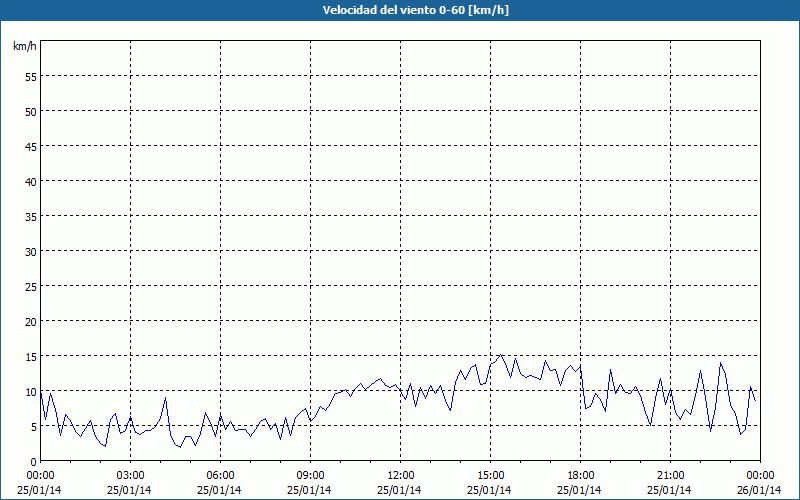Click the '06:00' time axis label
Screen dimensions: 800x500
220,476
